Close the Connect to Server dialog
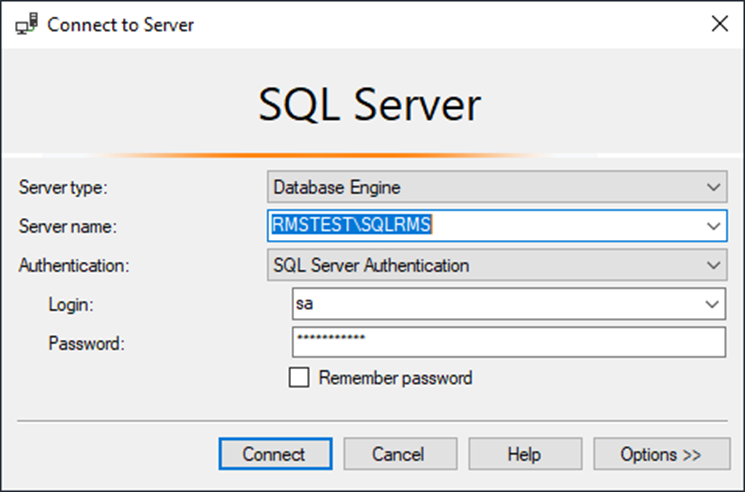 (x=720, y=24)
